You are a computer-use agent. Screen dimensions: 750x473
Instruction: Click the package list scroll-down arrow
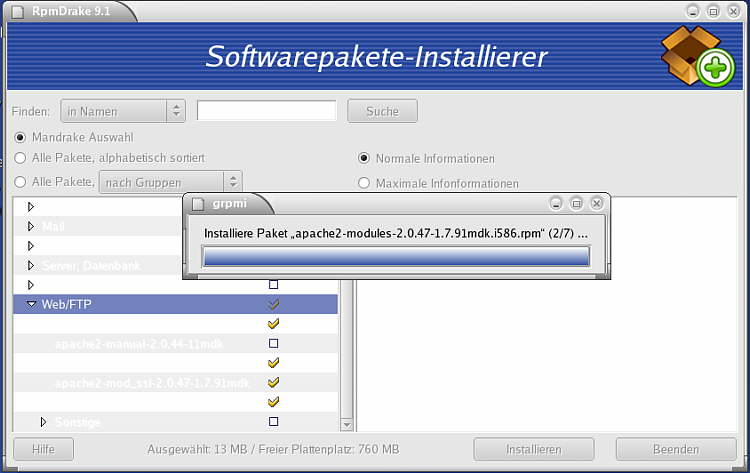[x=347, y=425]
